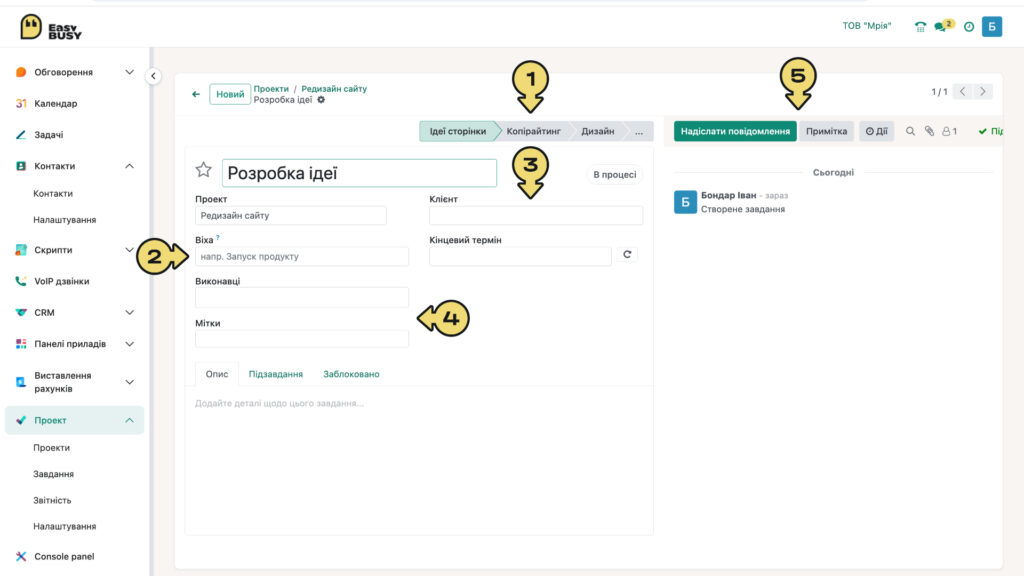Open user avatar menu "Б" in header

click(991, 27)
